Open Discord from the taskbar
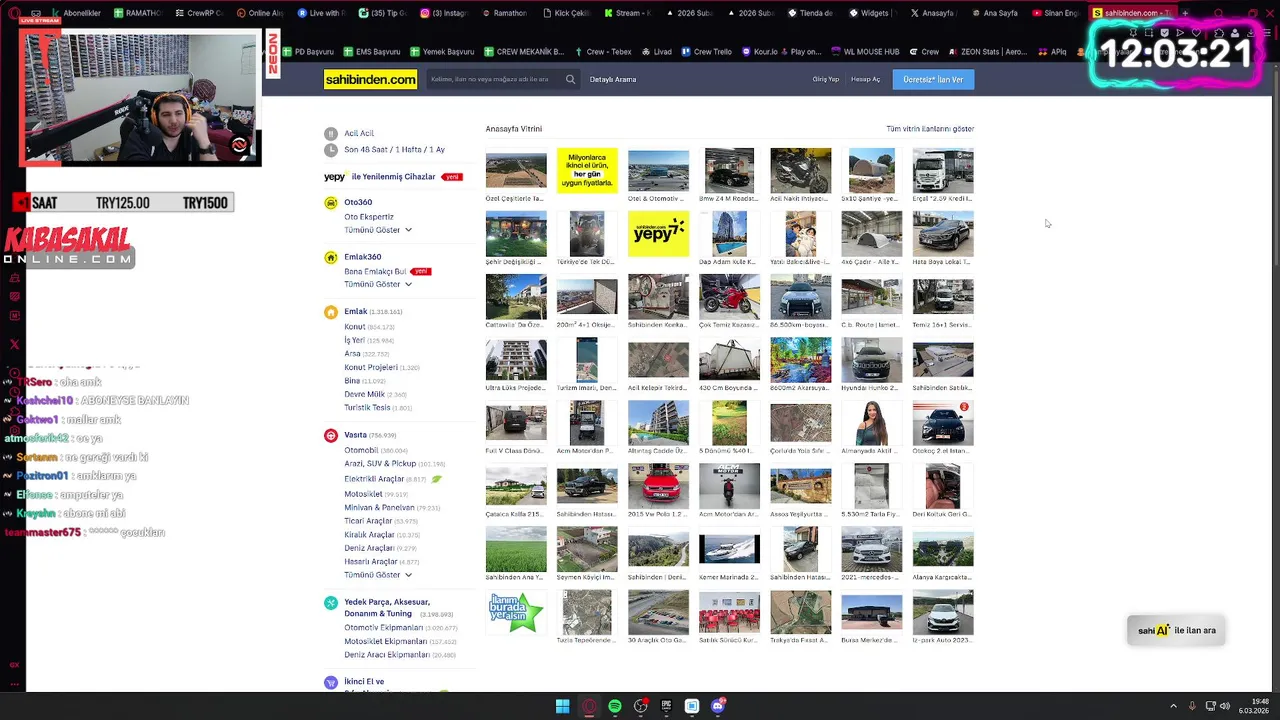Viewport: 1280px width, 720px height. (717, 706)
